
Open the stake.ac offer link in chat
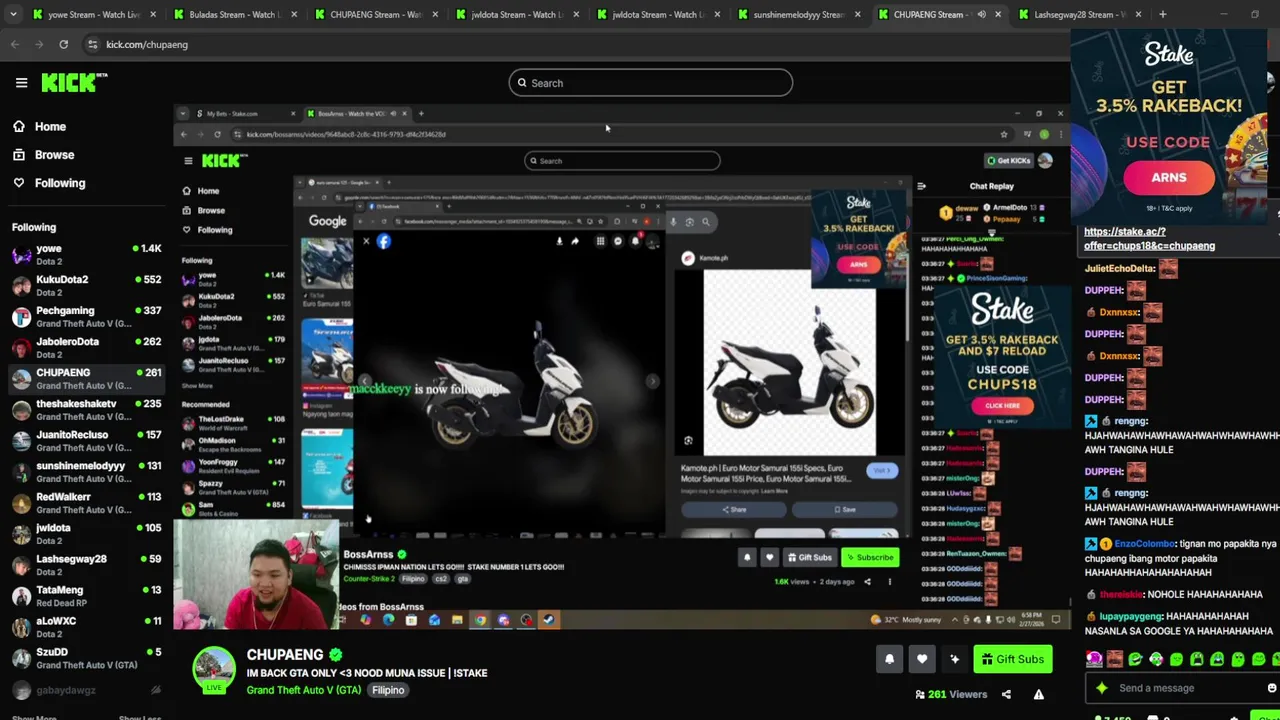pos(1149,239)
